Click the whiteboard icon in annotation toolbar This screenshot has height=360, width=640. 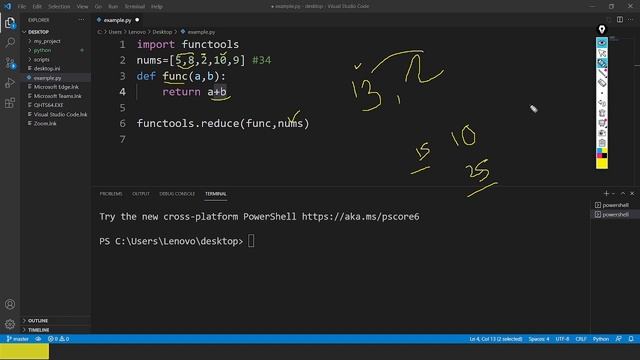coord(602,123)
